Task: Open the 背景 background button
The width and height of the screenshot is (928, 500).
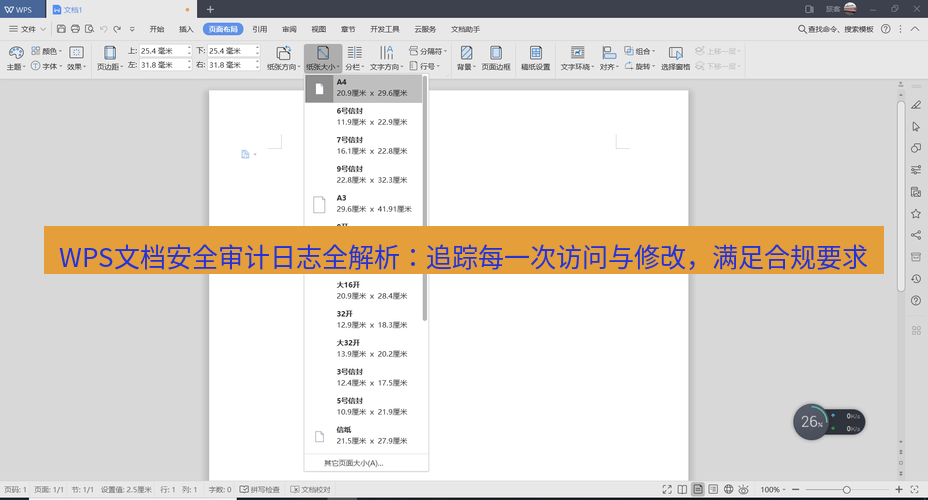Action: click(466, 58)
